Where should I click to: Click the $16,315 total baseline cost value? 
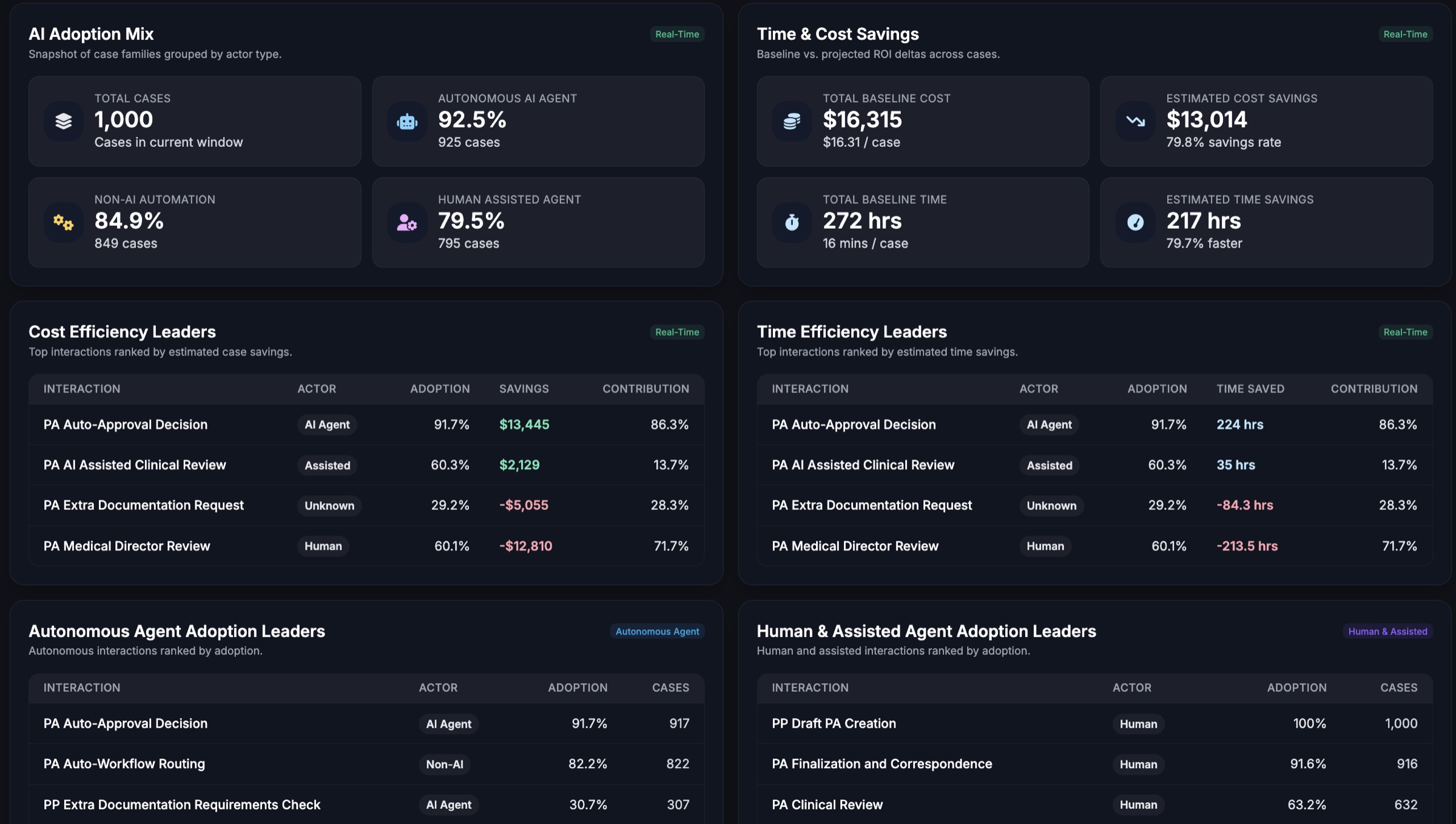(x=862, y=120)
